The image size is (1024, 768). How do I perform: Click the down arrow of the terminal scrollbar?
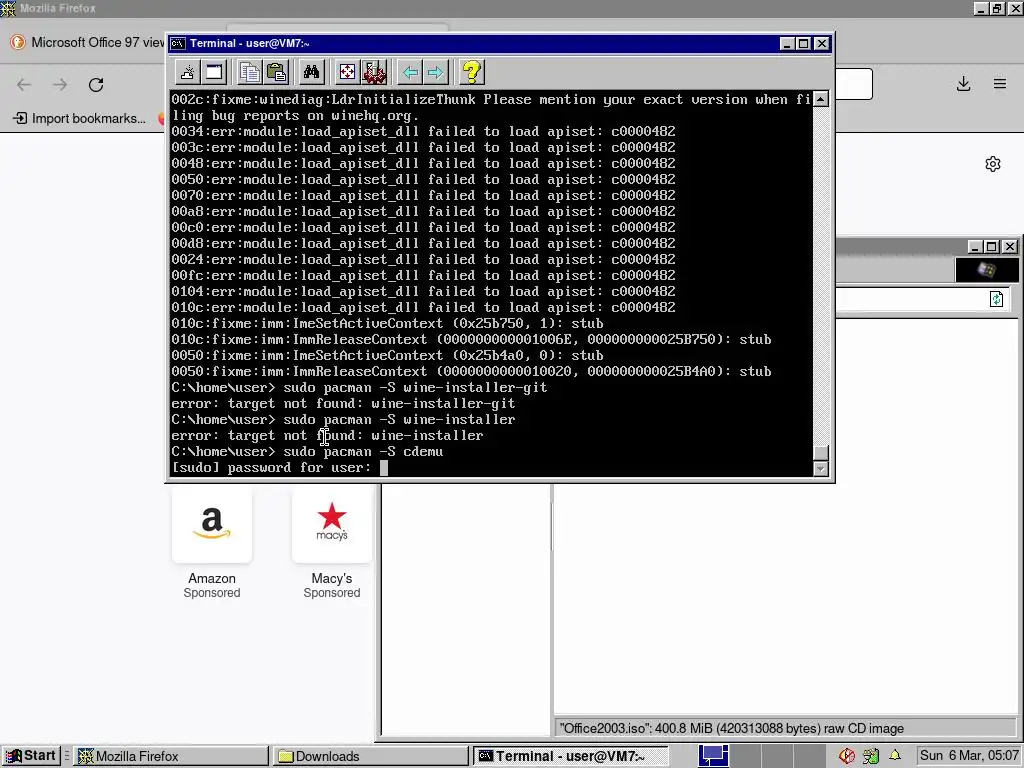coord(821,468)
